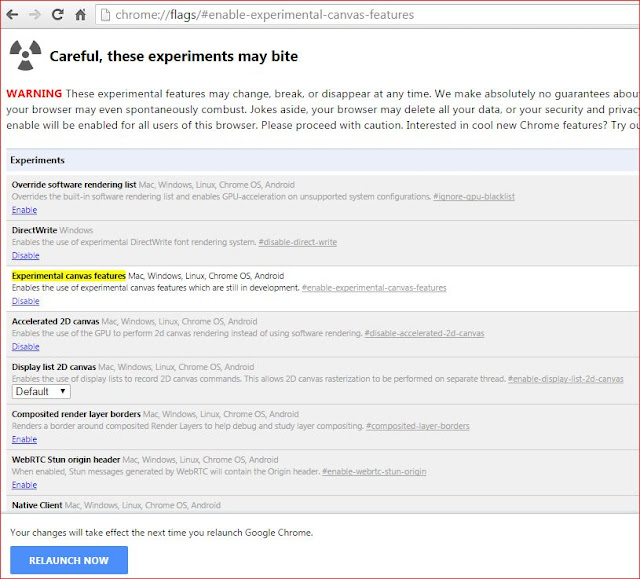Click the Display list 2D canvas title
640x579 pixels.
(54, 367)
